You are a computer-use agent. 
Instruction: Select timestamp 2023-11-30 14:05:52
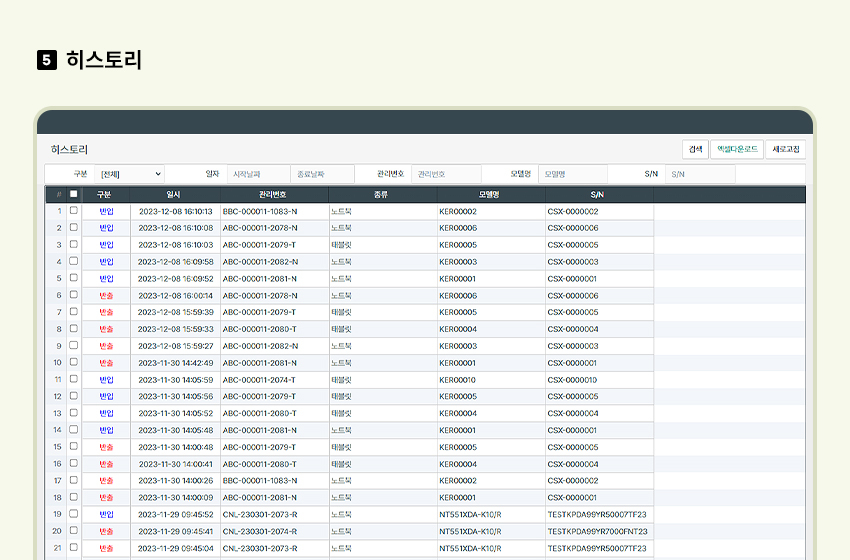coord(176,413)
